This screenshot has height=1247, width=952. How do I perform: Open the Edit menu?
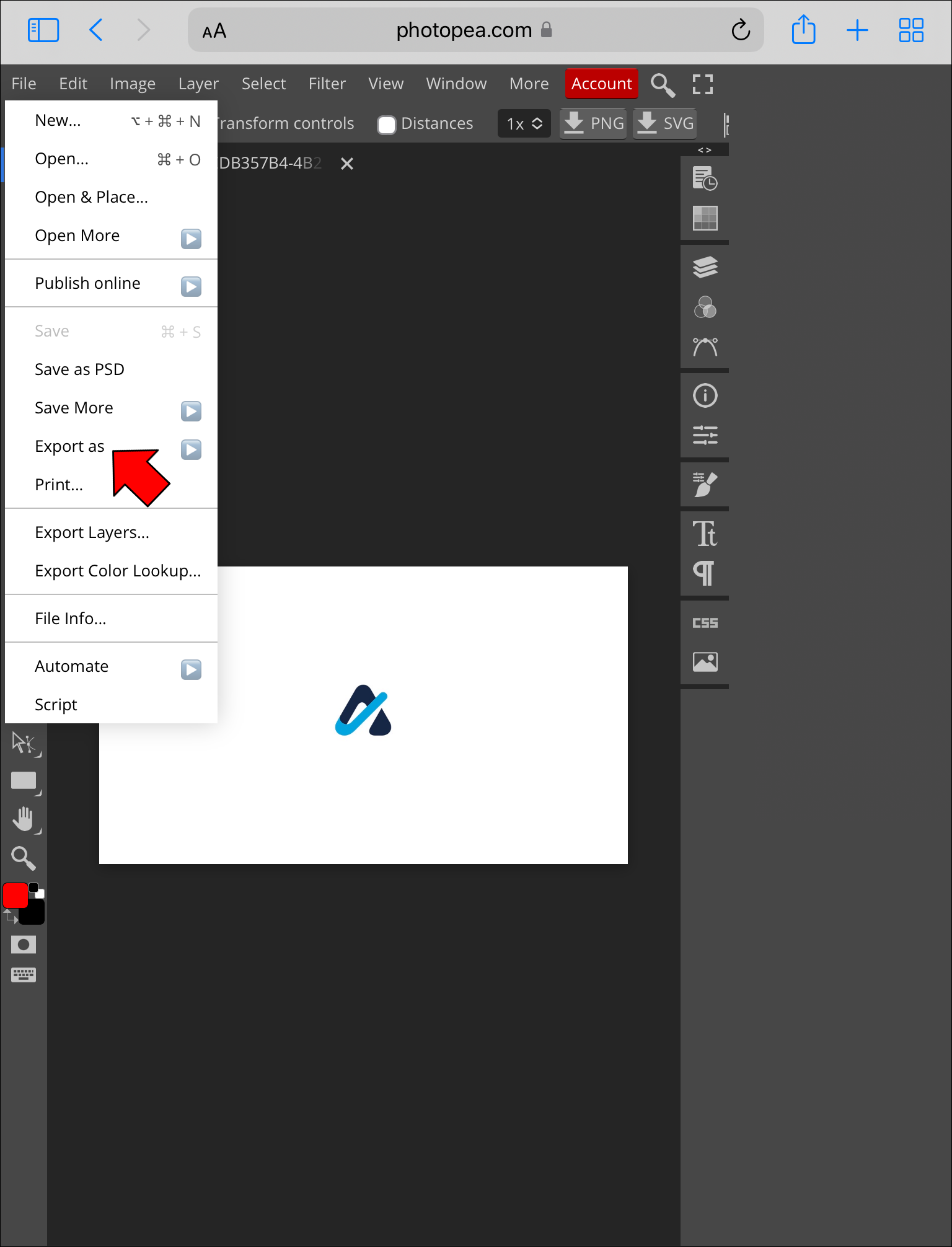(73, 84)
